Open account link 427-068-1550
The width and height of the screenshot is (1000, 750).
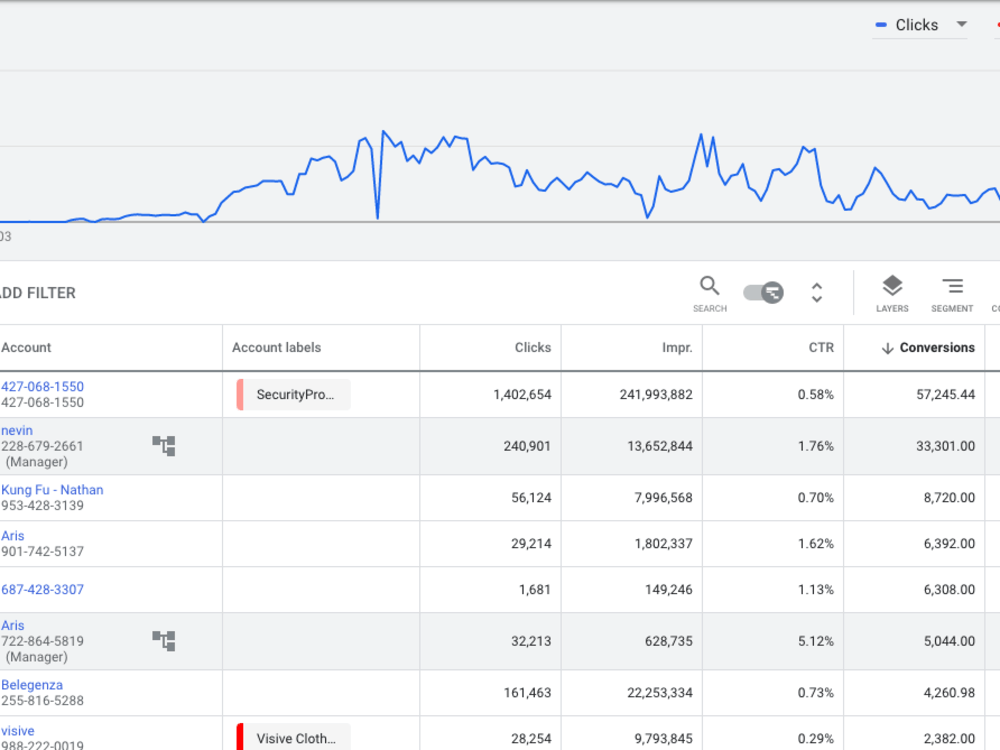pos(42,386)
